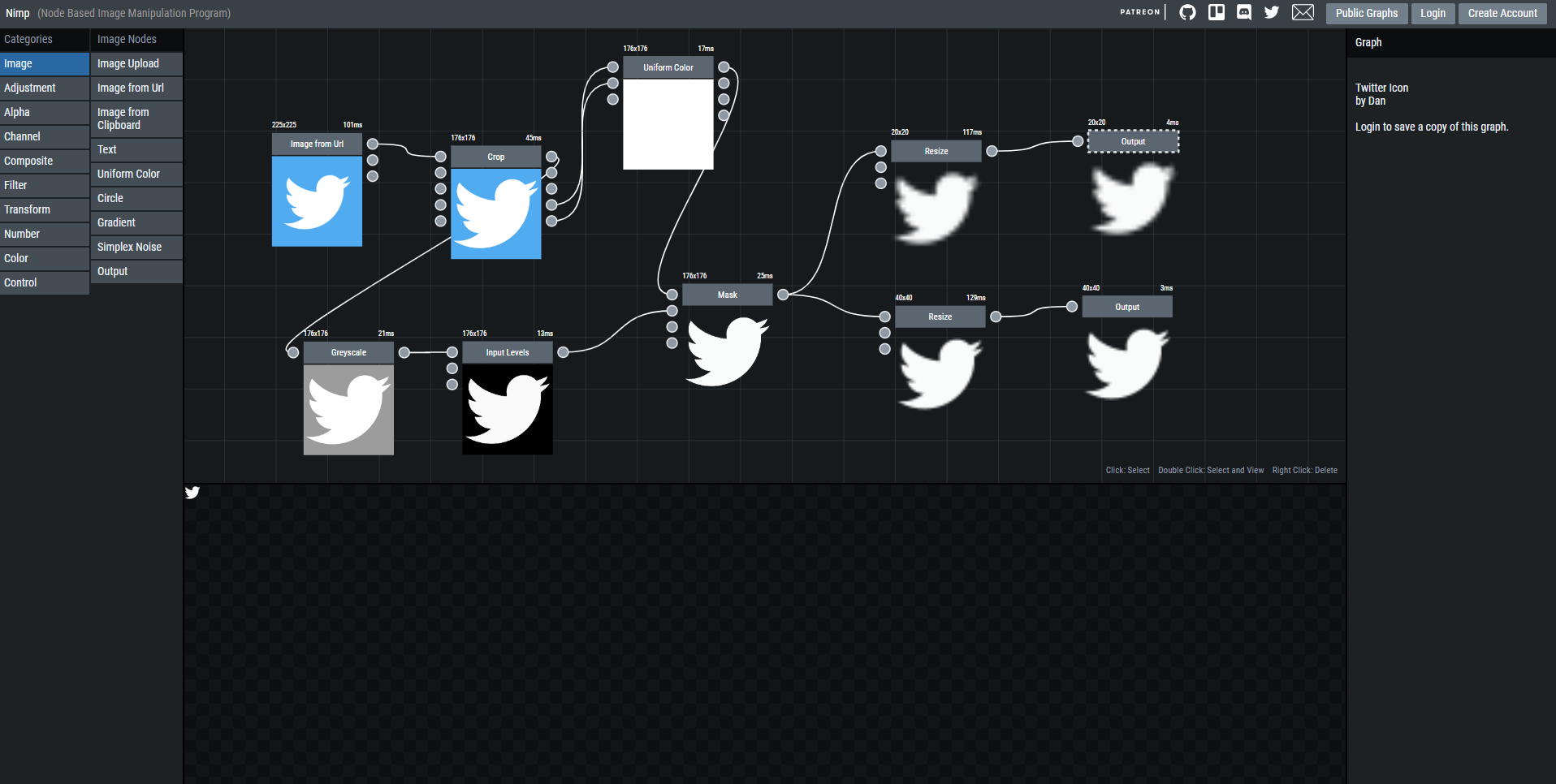Click the 20x20 Output node input port

(x=1078, y=141)
